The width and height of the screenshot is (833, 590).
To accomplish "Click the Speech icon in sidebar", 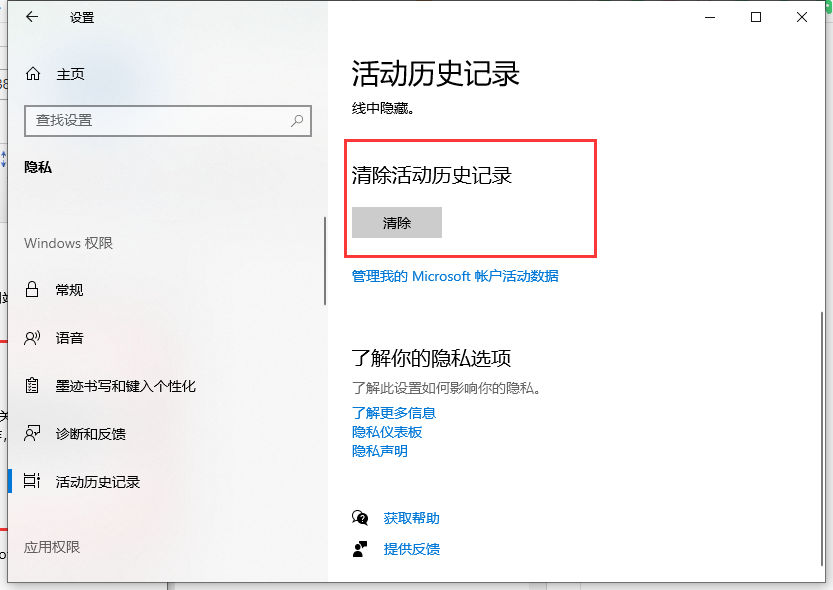I will click(33, 338).
